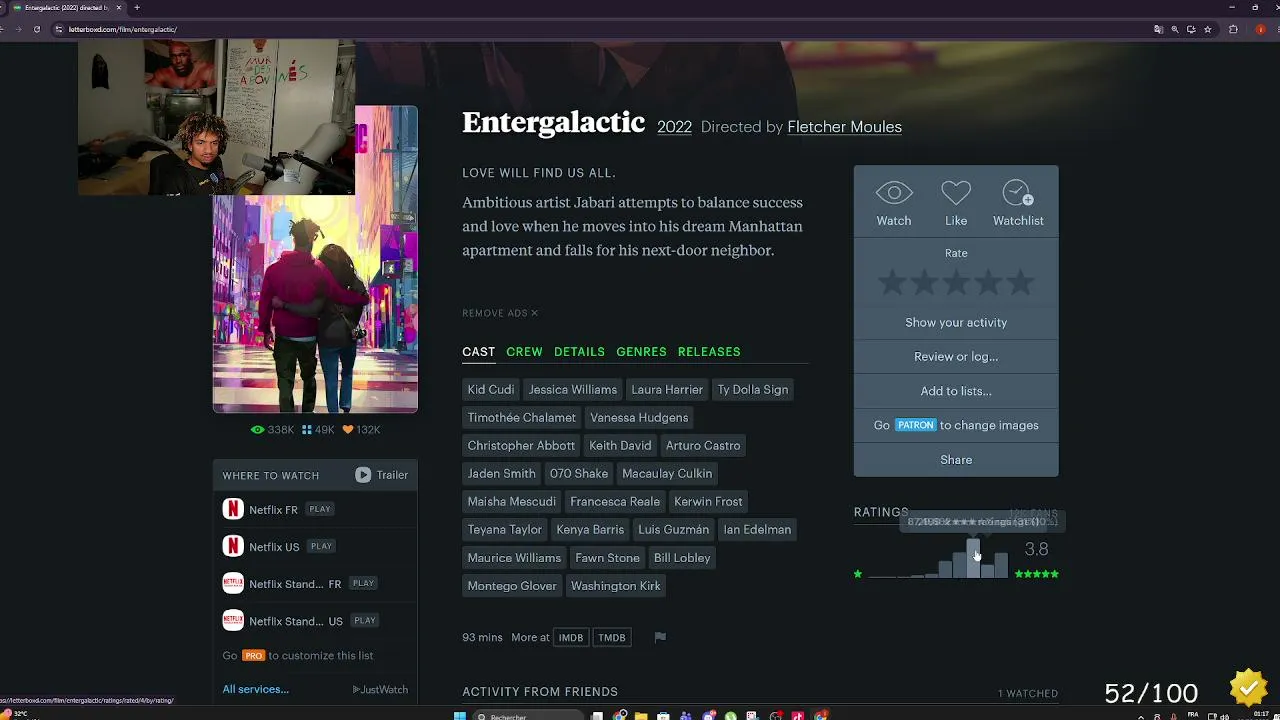Reload the page
This screenshot has width=1280, height=720.
coord(37,29)
